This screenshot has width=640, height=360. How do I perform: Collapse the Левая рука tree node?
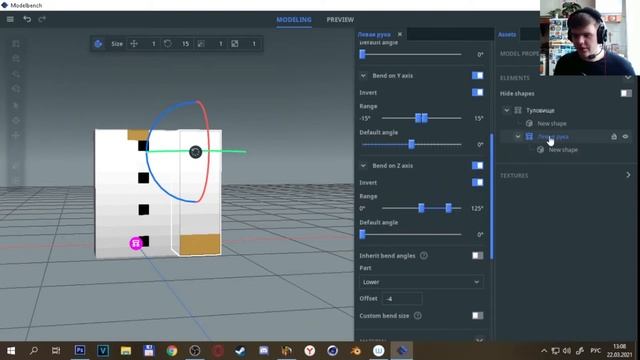pyautogui.click(x=518, y=136)
